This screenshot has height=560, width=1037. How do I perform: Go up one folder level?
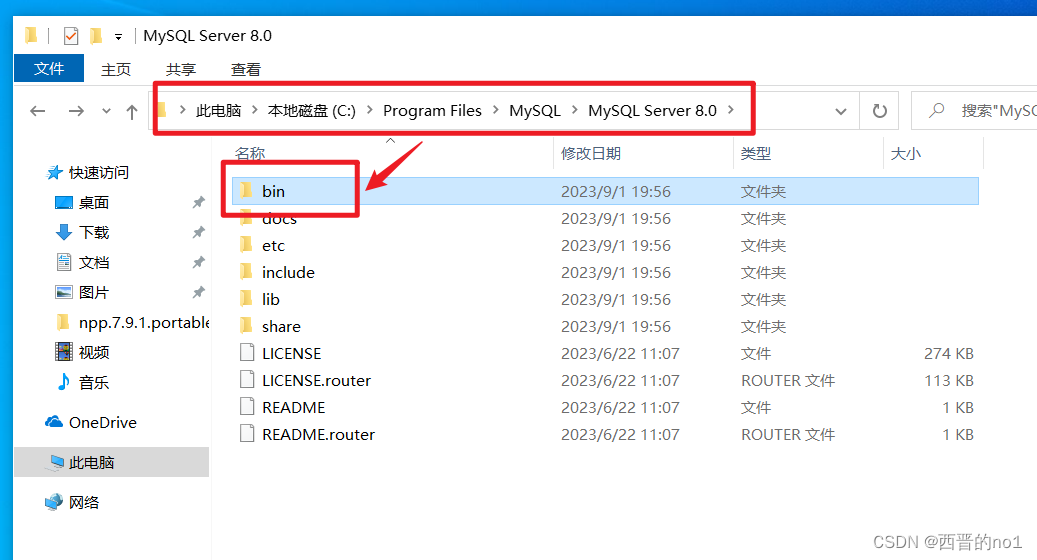(x=132, y=112)
